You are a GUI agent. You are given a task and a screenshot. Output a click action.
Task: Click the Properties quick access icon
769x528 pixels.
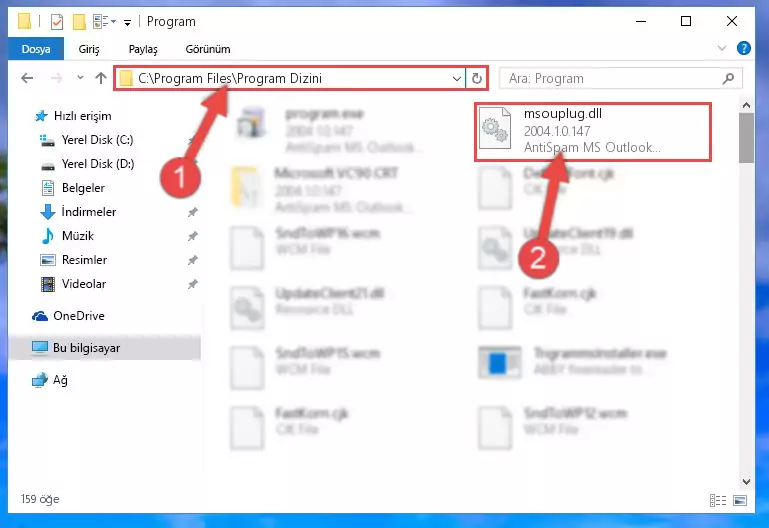coord(57,22)
